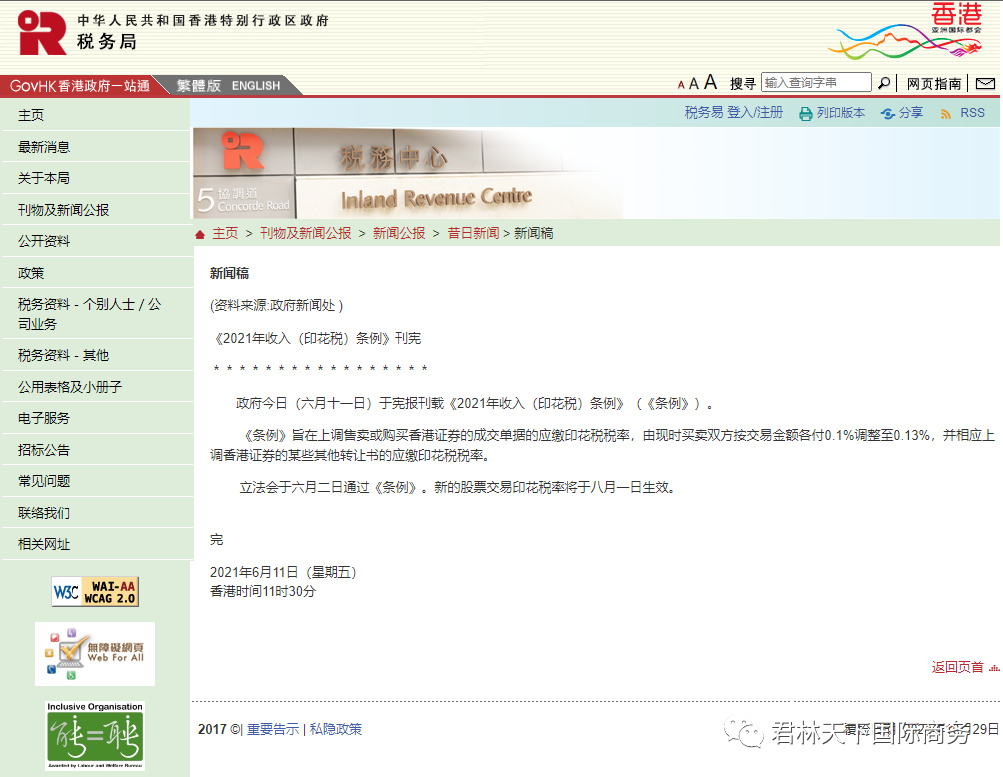Click the search magnifier icon

click(x=883, y=83)
